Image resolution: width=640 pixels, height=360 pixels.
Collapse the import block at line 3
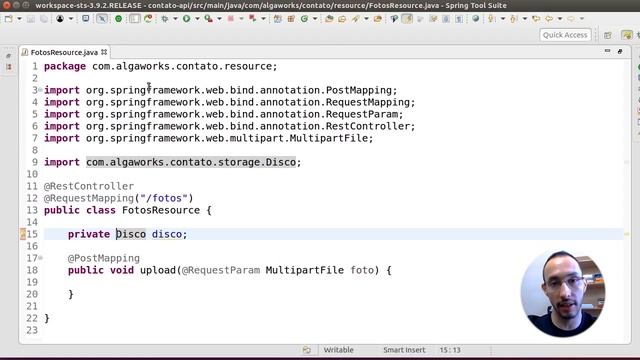click(x=40, y=90)
